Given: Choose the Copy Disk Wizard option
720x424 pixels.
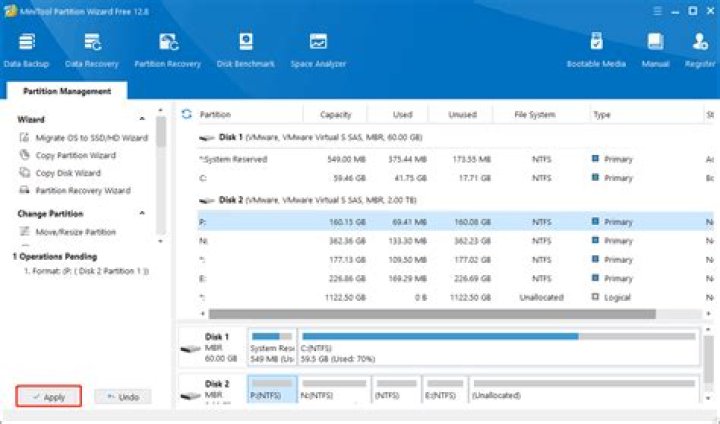Looking at the screenshot, I should tap(60, 173).
